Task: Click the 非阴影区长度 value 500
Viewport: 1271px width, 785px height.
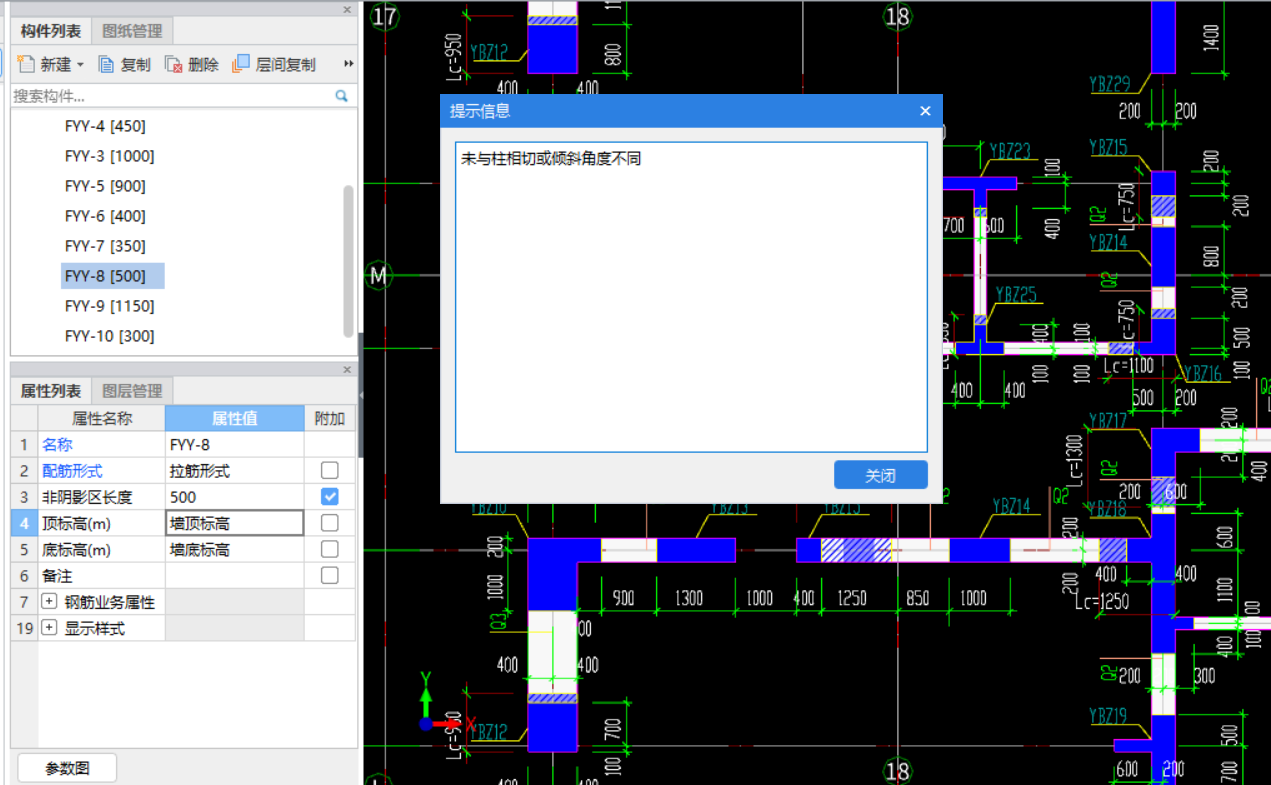Action: [234, 496]
